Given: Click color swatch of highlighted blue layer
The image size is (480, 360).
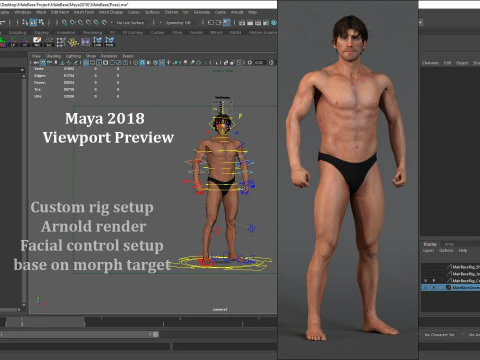Looking at the screenshot, I should [x=448, y=287].
